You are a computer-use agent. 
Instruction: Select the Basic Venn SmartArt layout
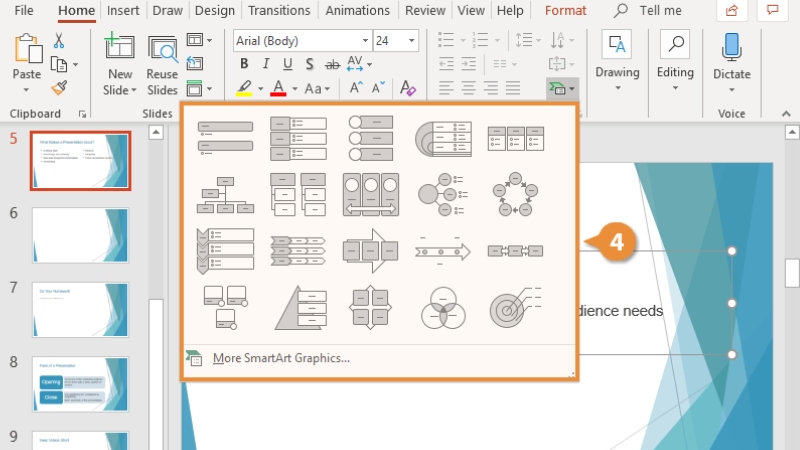[443, 308]
